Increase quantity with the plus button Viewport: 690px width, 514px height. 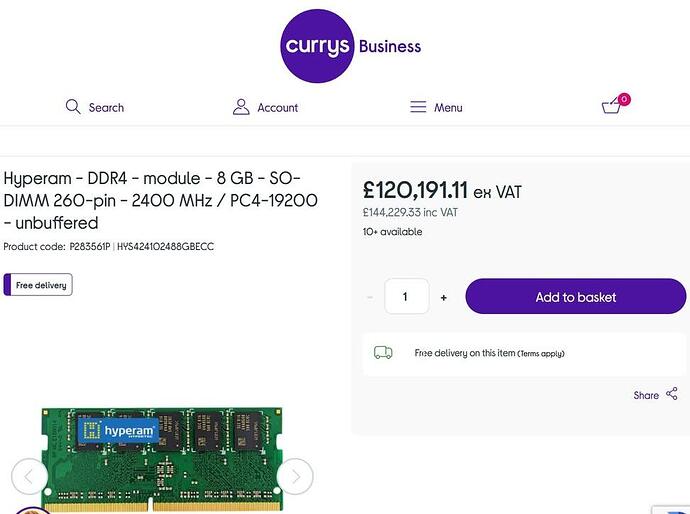point(444,297)
